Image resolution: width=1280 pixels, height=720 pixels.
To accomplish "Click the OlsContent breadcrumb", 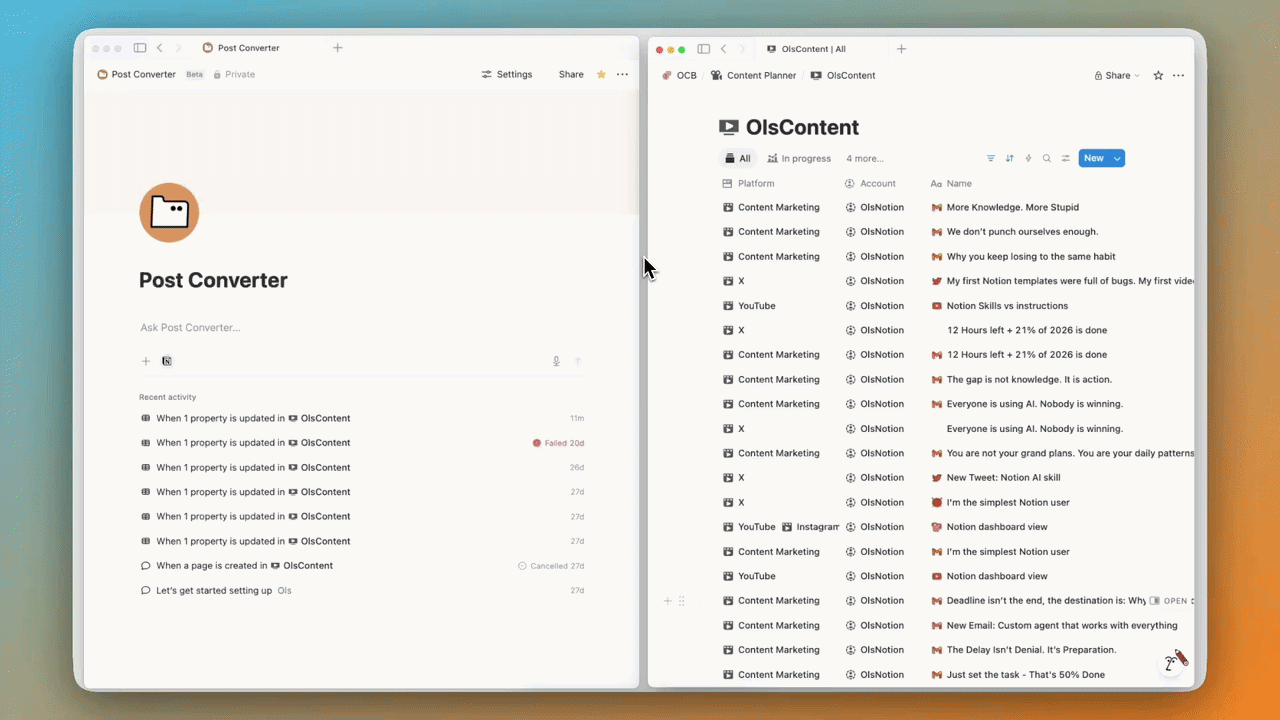I will pyautogui.click(x=843, y=75).
